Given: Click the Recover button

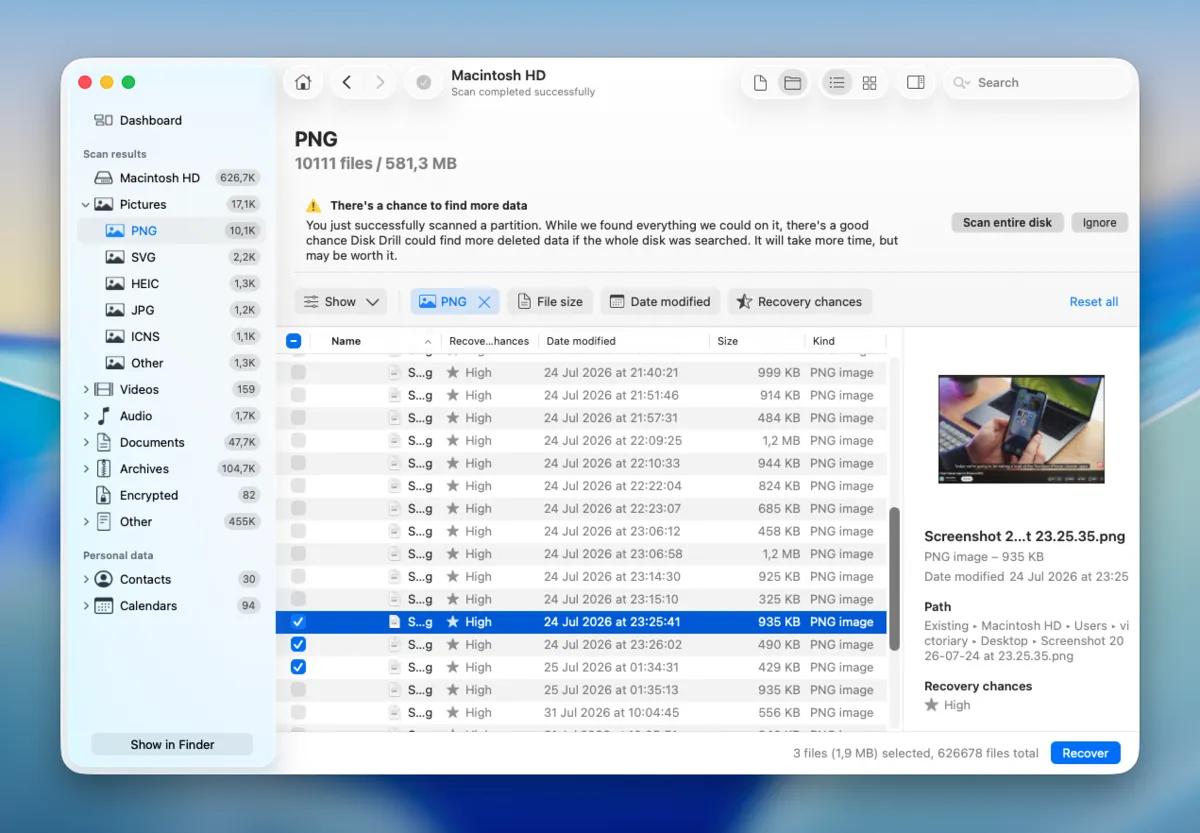Looking at the screenshot, I should tap(1085, 753).
